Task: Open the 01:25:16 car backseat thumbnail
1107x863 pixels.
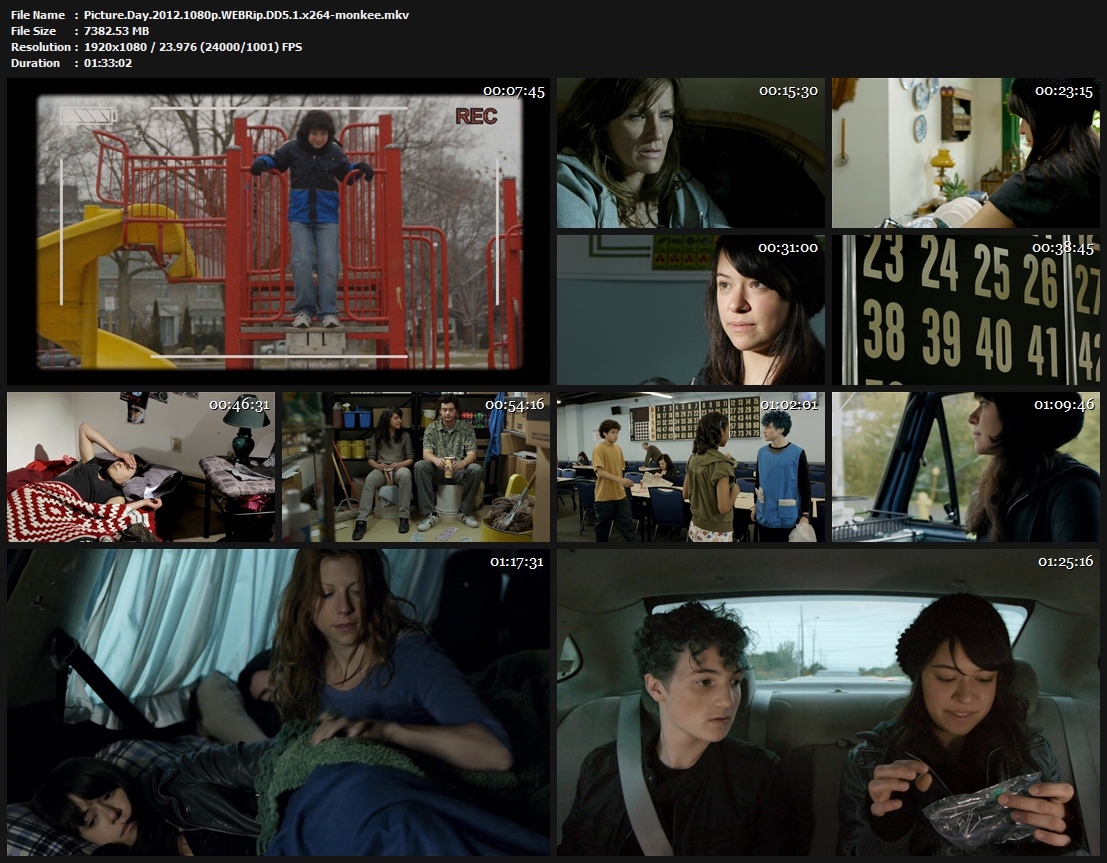Action: coord(828,702)
